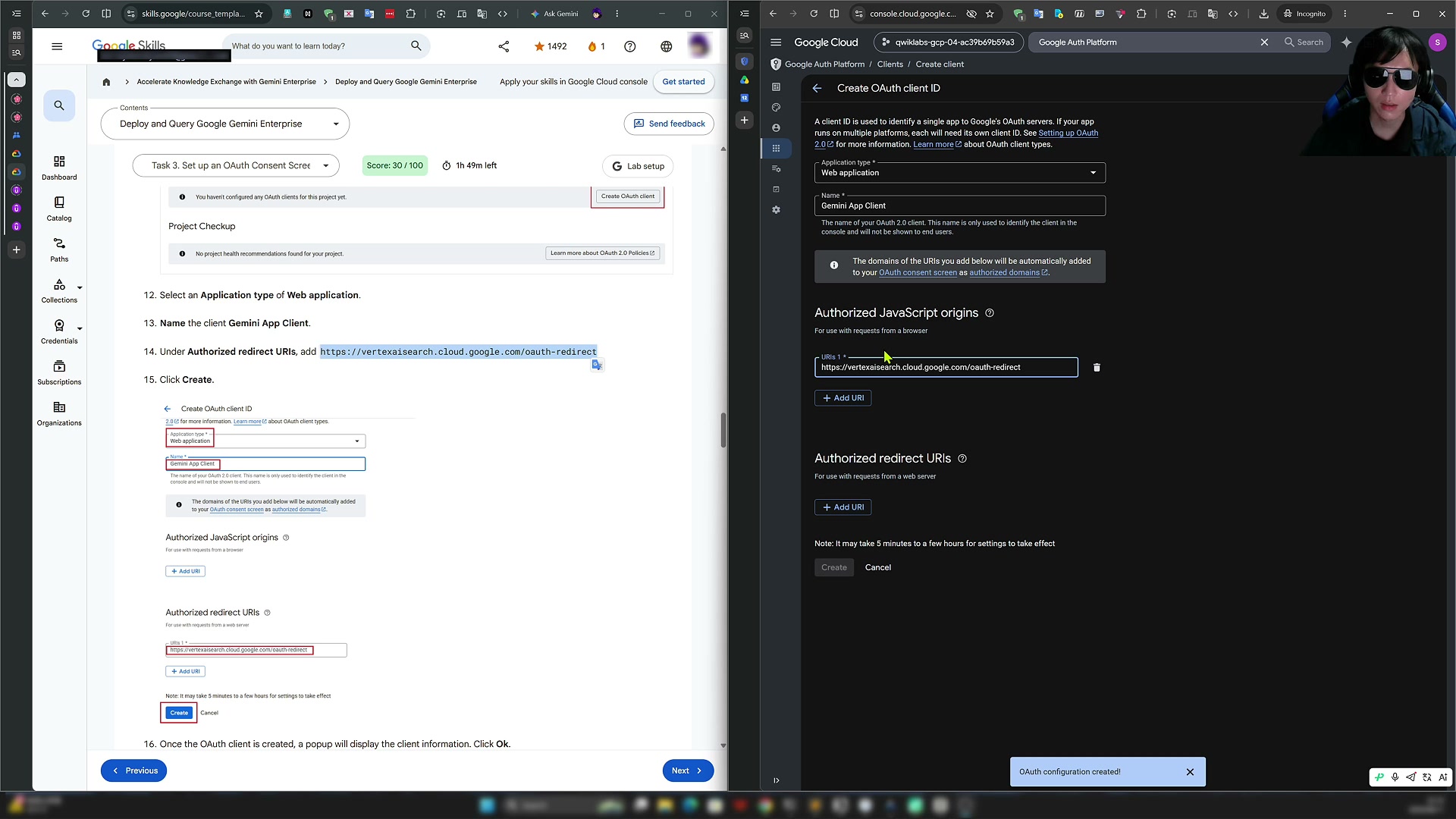Click the Name field with Gemini App Client
1456x819 pixels.
click(x=959, y=206)
